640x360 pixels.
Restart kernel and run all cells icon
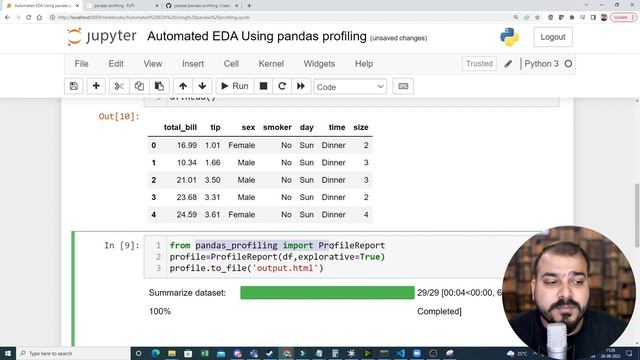tap(301, 86)
